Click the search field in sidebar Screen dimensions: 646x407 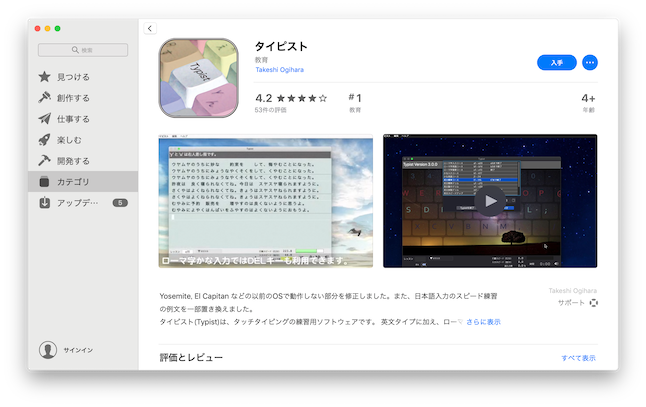pyautogui.click(x=83, y=50)
